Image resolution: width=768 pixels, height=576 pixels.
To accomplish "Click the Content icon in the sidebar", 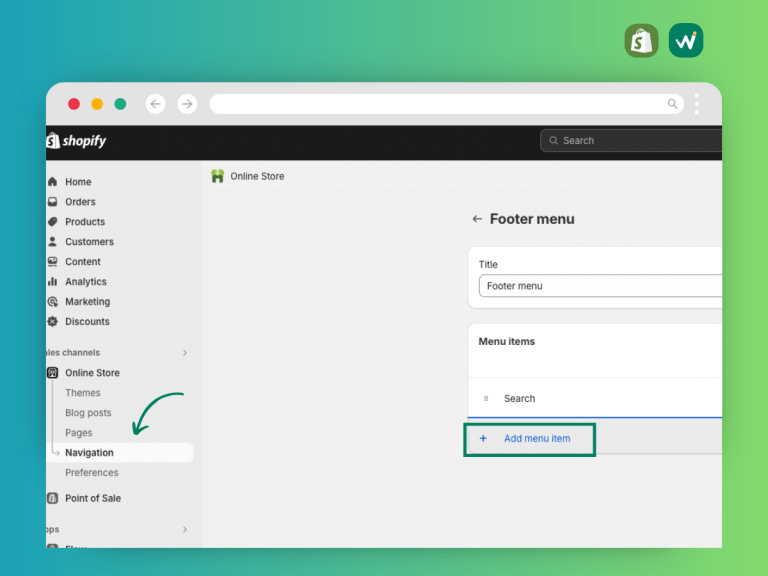I will tap(53, 262).
